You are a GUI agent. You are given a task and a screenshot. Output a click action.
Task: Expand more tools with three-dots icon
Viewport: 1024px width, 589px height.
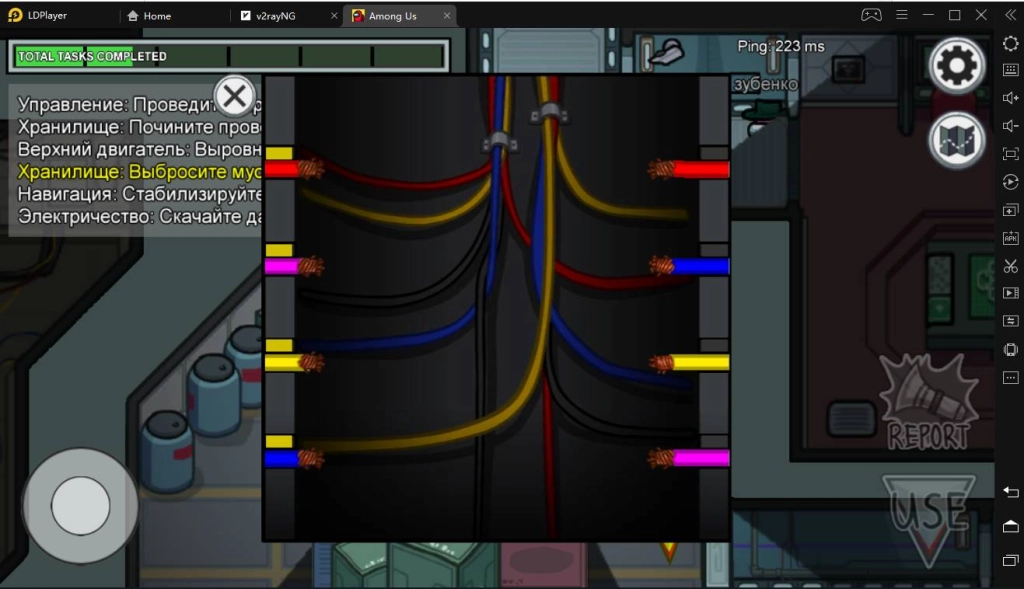coord(1010,377)
